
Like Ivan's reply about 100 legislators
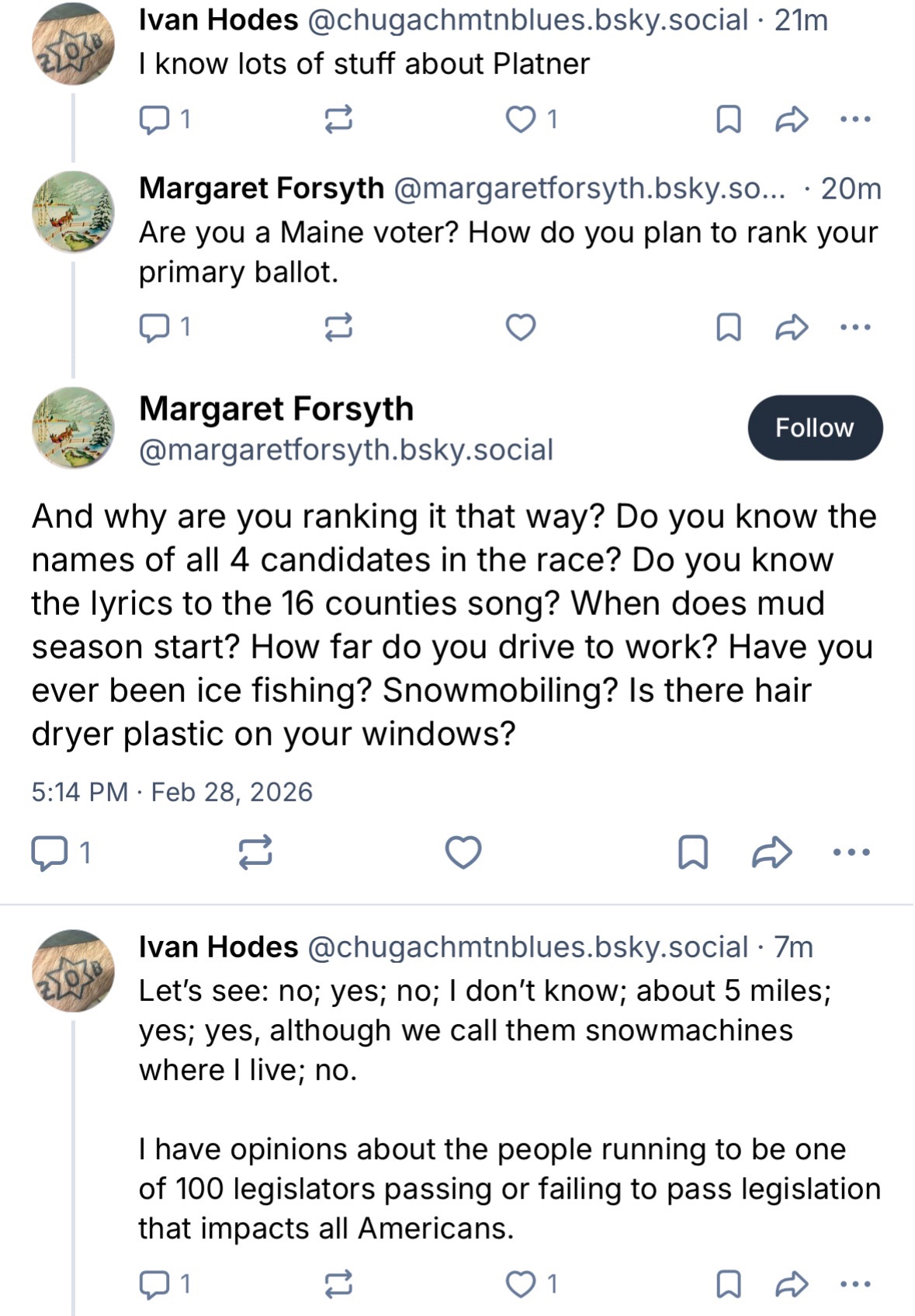[521, 1284]
